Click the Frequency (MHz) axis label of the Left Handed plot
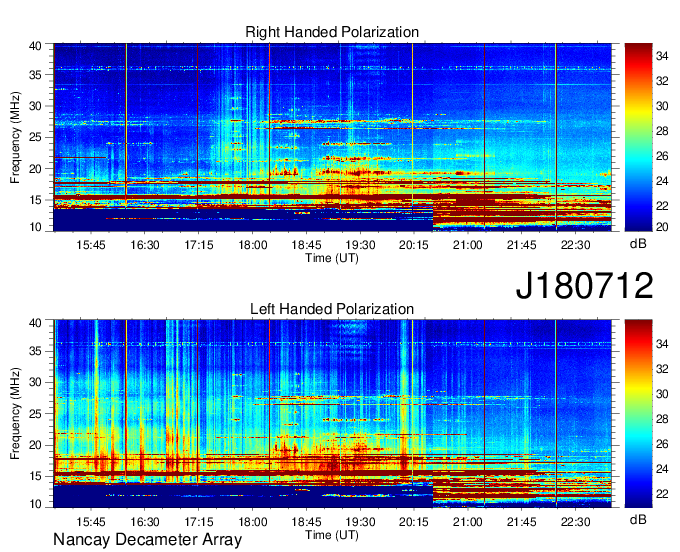The image size is (680, 552). coord(15,414)
